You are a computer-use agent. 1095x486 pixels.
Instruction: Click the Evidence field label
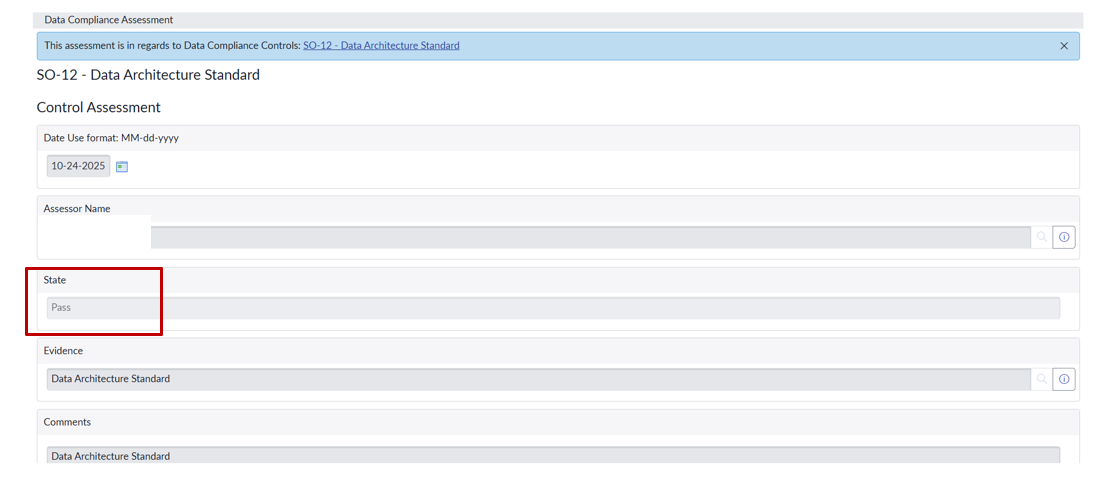pyautogui.click(x=63, y=351)
